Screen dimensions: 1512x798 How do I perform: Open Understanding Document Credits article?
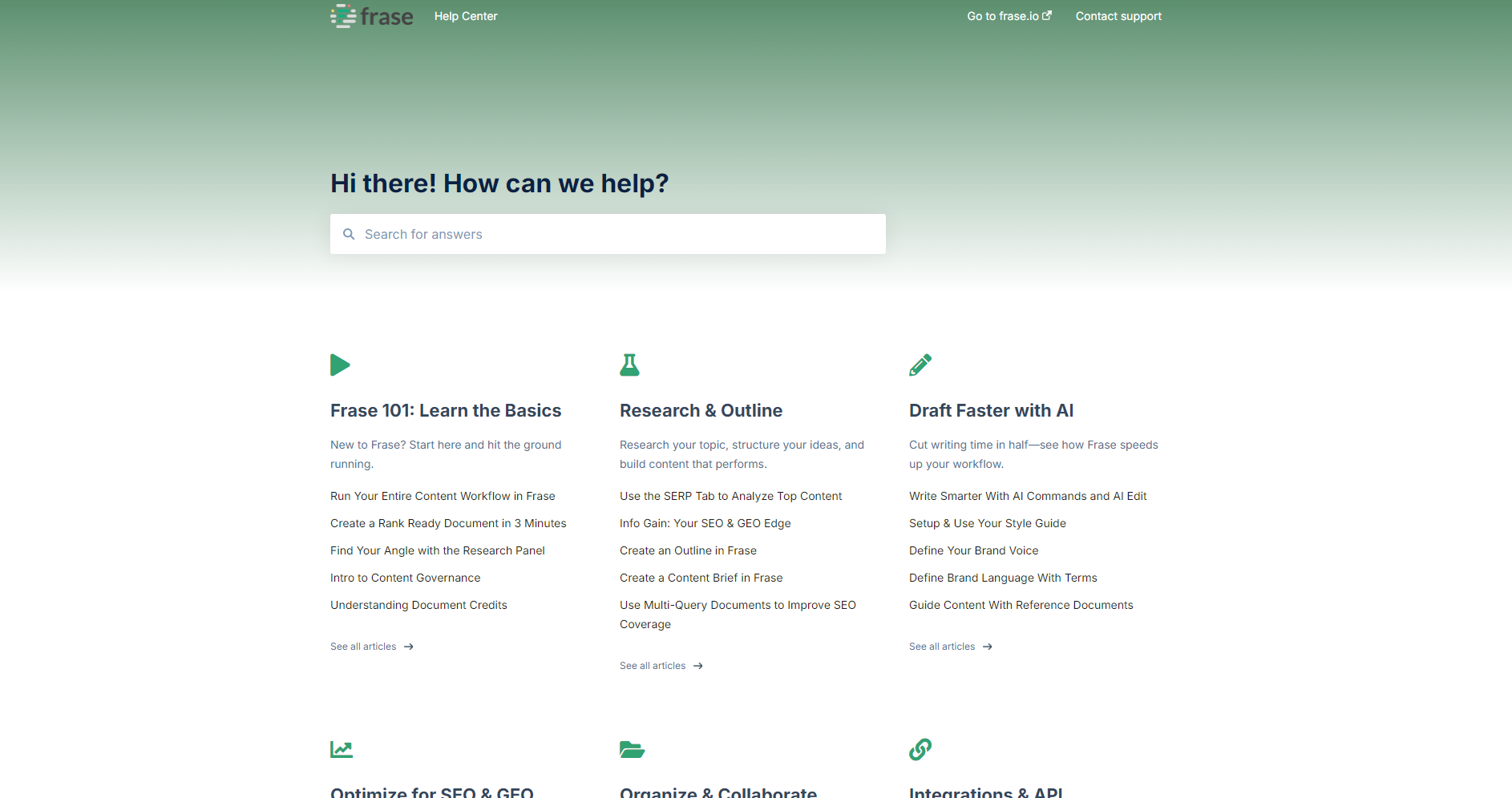(418, 605)
